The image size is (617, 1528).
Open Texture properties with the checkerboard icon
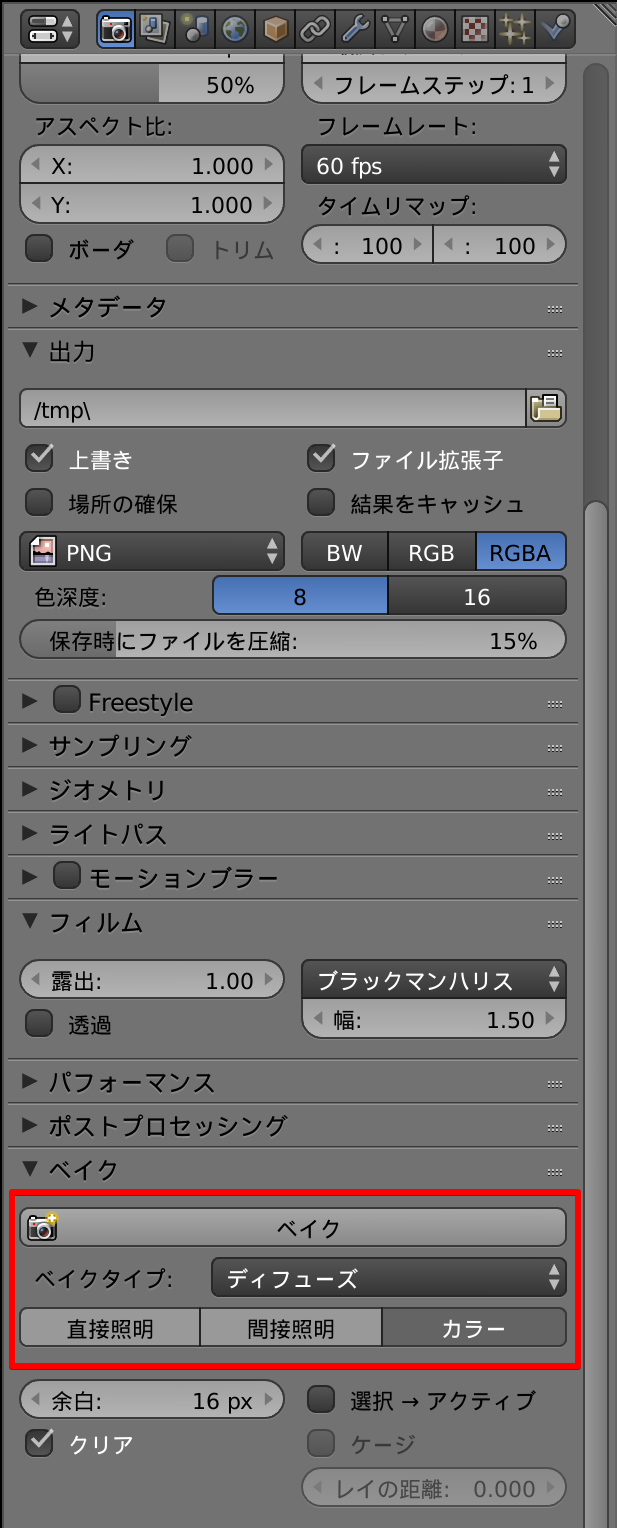(x=475, y=29)
